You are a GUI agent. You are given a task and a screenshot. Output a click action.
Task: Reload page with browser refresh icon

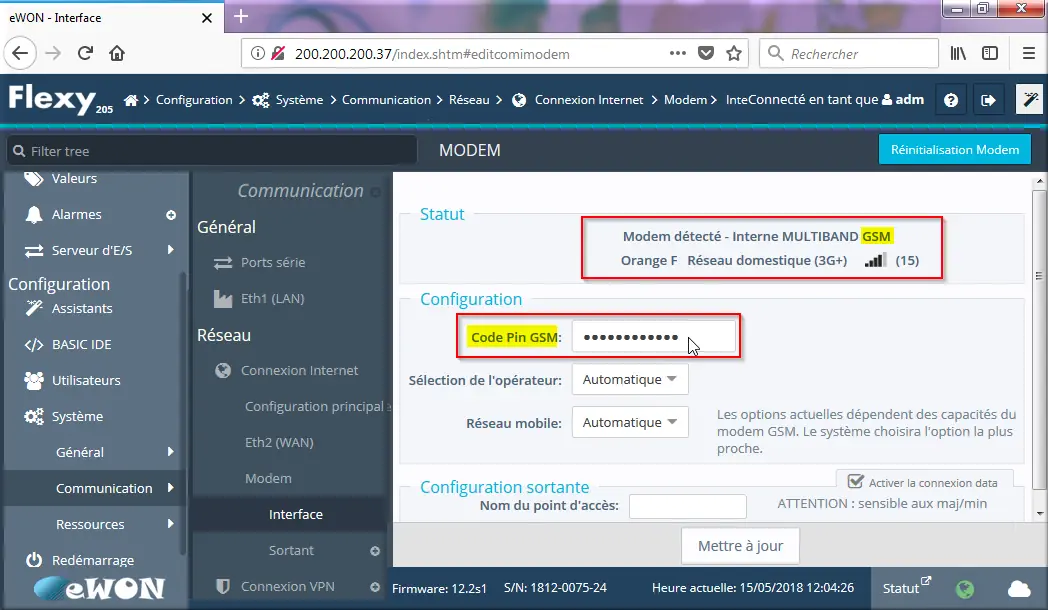click(85, 53)
